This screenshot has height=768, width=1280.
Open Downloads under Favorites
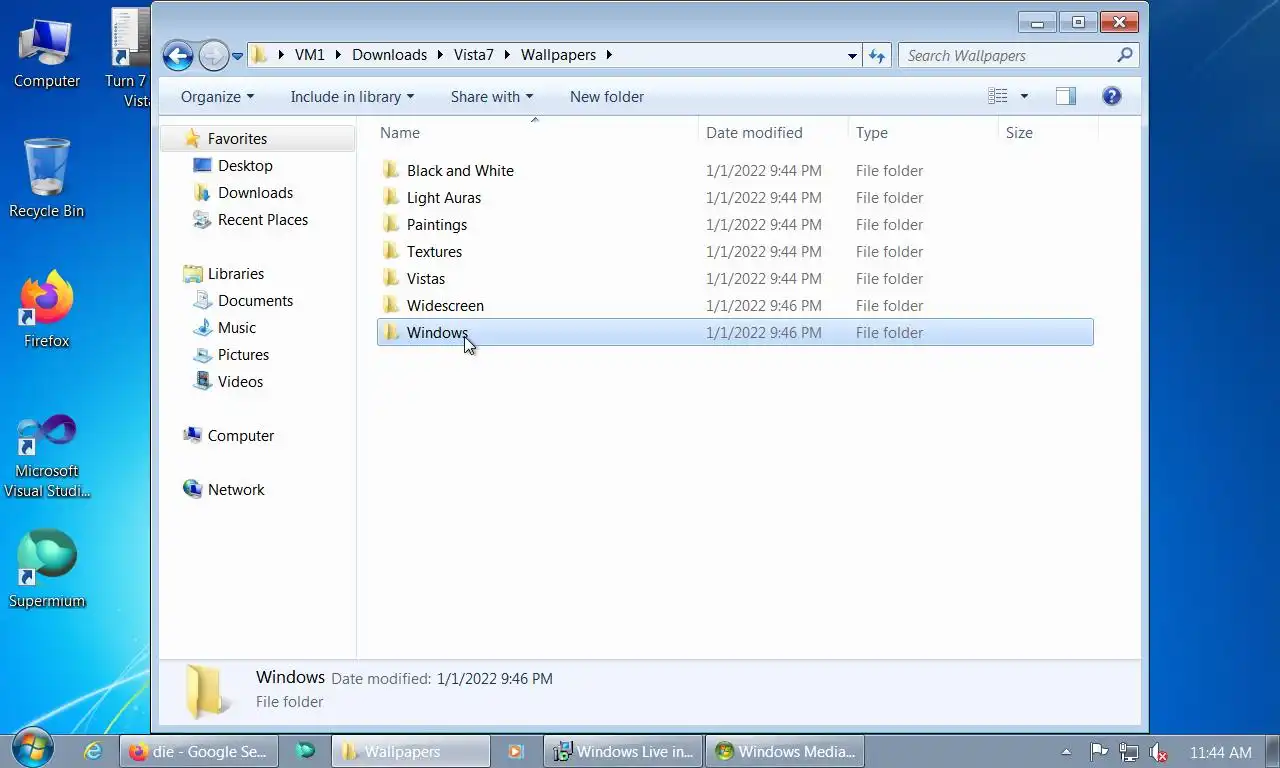pos(255,193)
